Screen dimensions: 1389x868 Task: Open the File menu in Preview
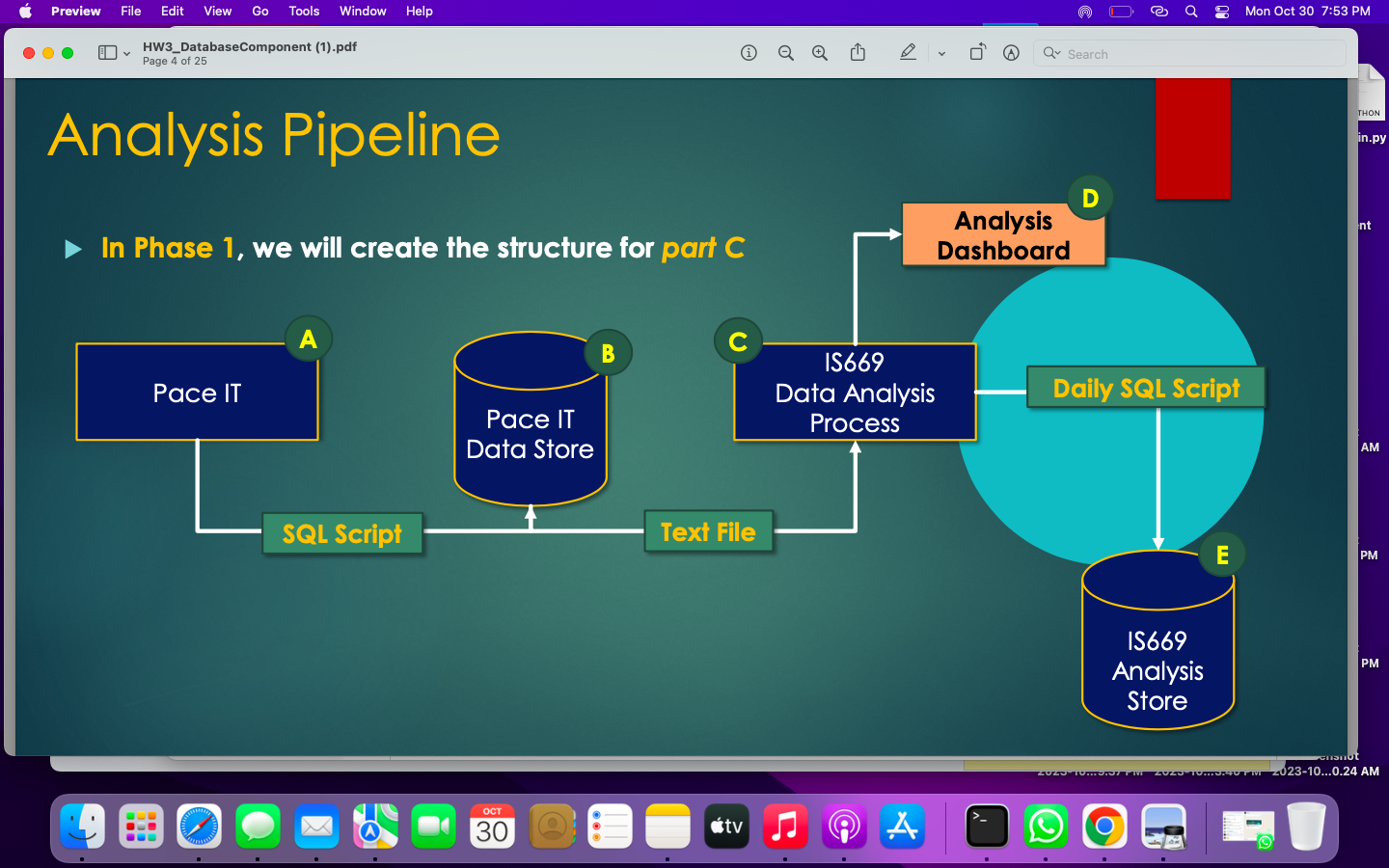tap(130, 12)
